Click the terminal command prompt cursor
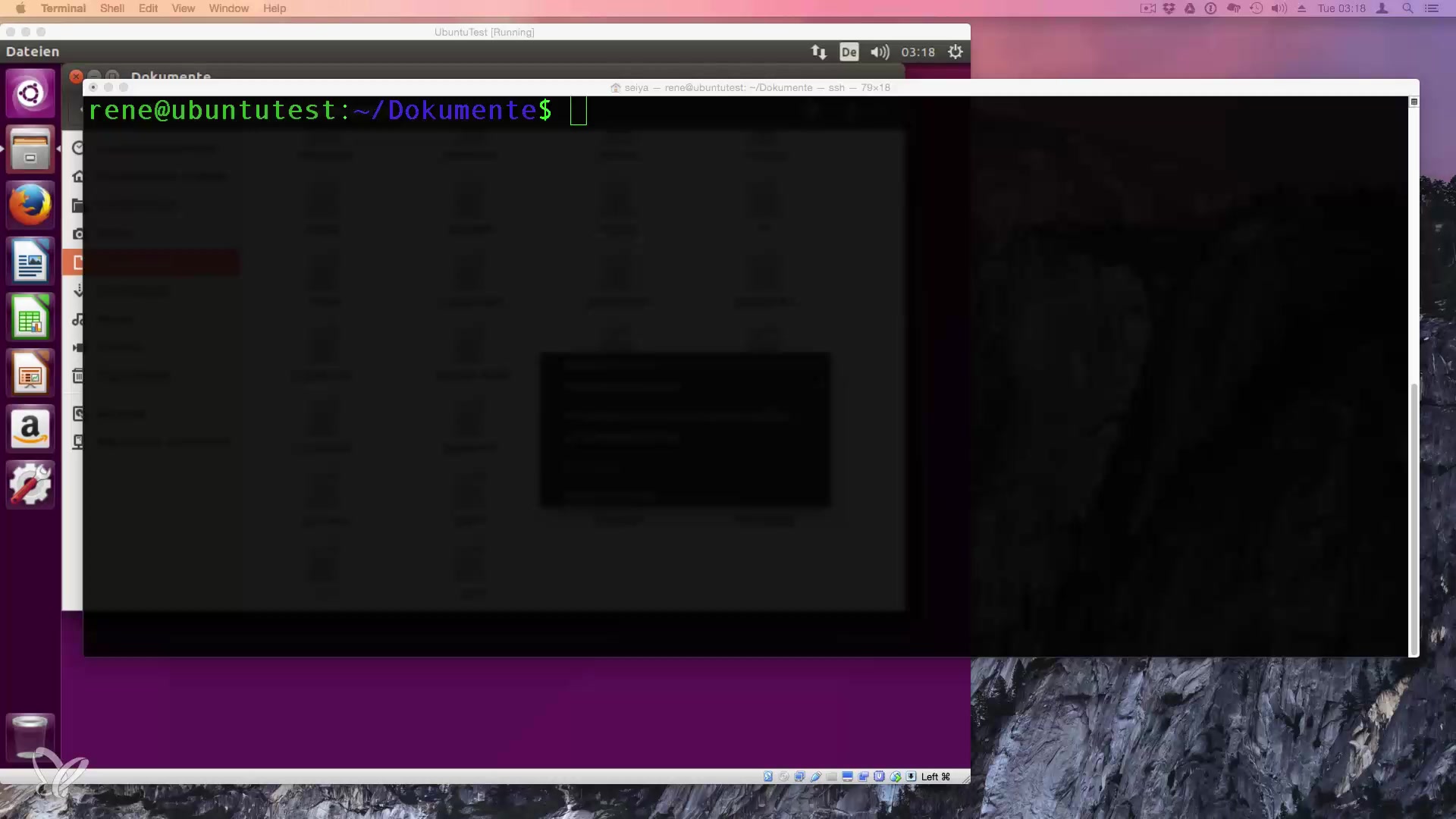1456x819 pixels. tap(578, 111)
